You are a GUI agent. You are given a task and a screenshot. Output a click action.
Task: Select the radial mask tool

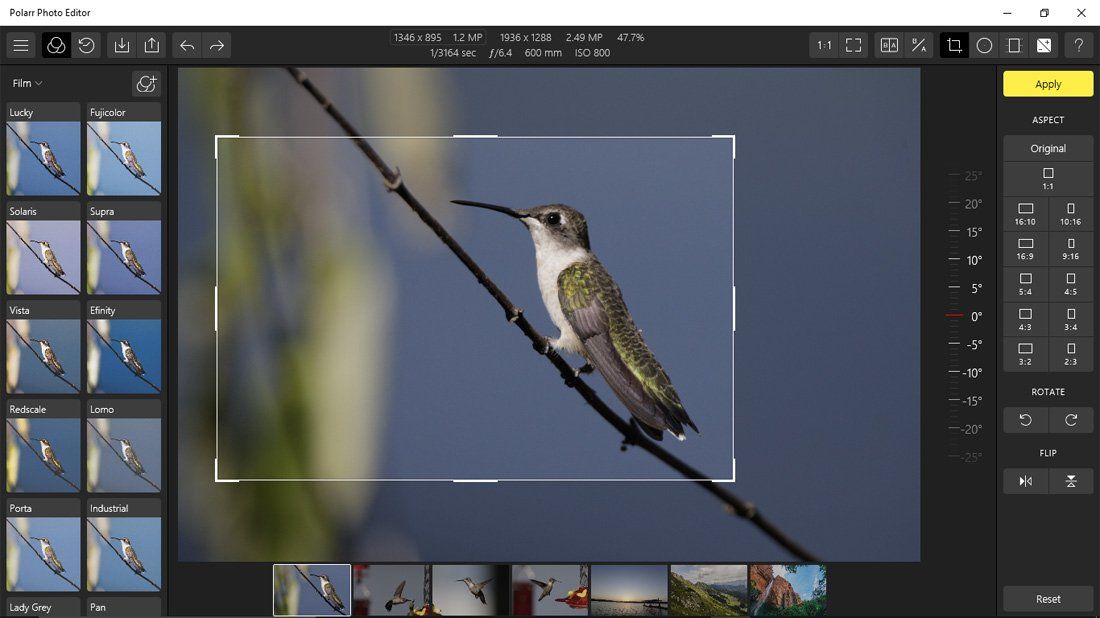click(985, 45)
